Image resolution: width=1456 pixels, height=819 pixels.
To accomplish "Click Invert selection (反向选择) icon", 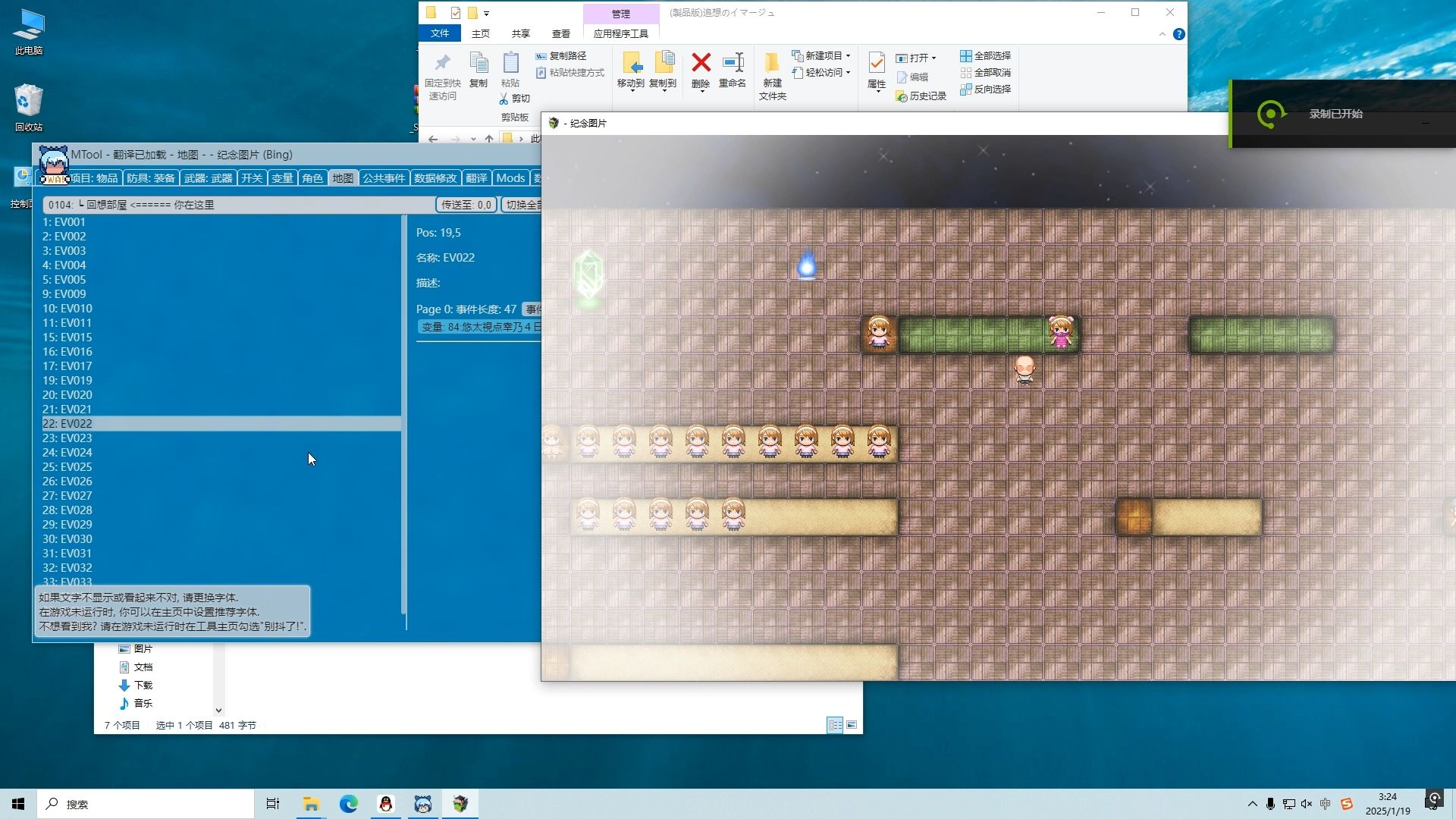I will [x=966, y=89].
